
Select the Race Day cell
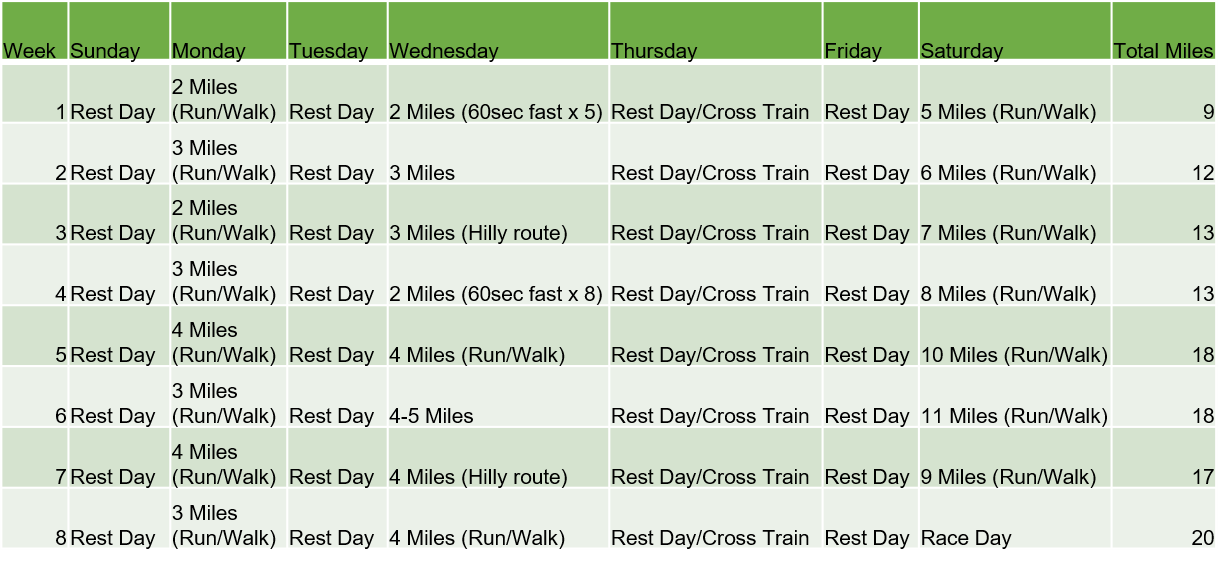[x=966, y=538]
